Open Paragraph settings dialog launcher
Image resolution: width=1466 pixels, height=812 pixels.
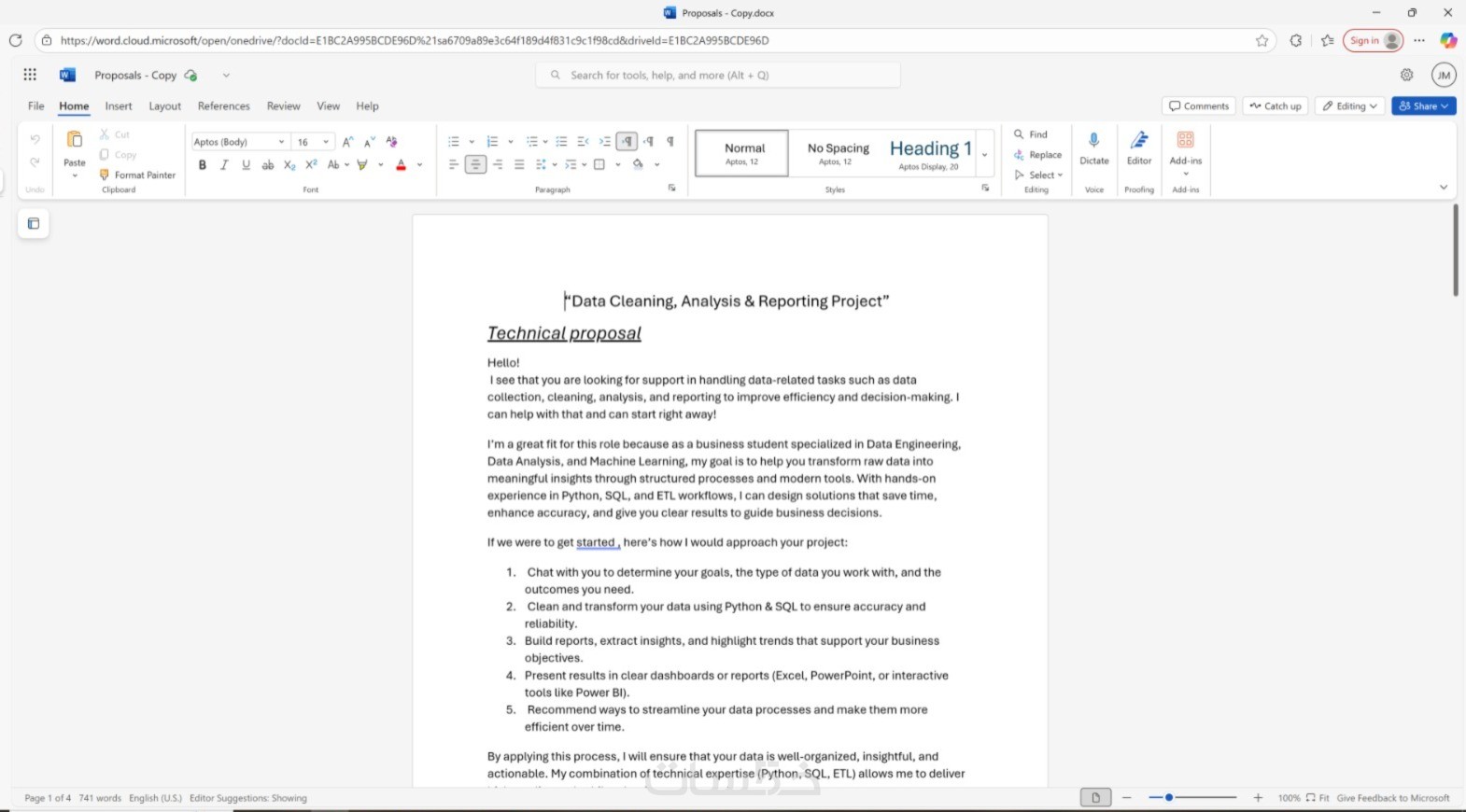pyautogui.click(x=671, y=189)
